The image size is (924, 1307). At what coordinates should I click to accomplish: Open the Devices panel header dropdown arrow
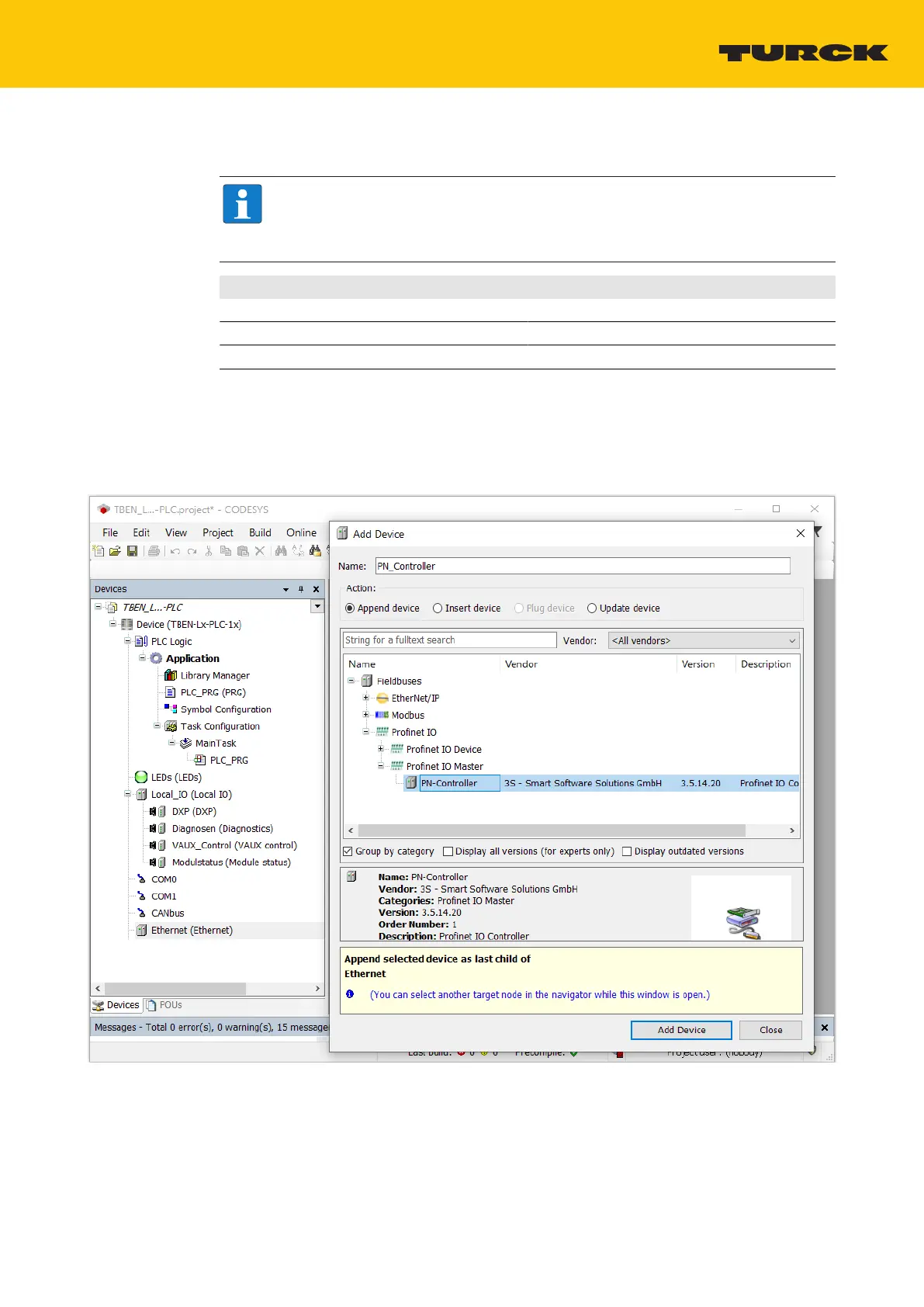[286, 589]
